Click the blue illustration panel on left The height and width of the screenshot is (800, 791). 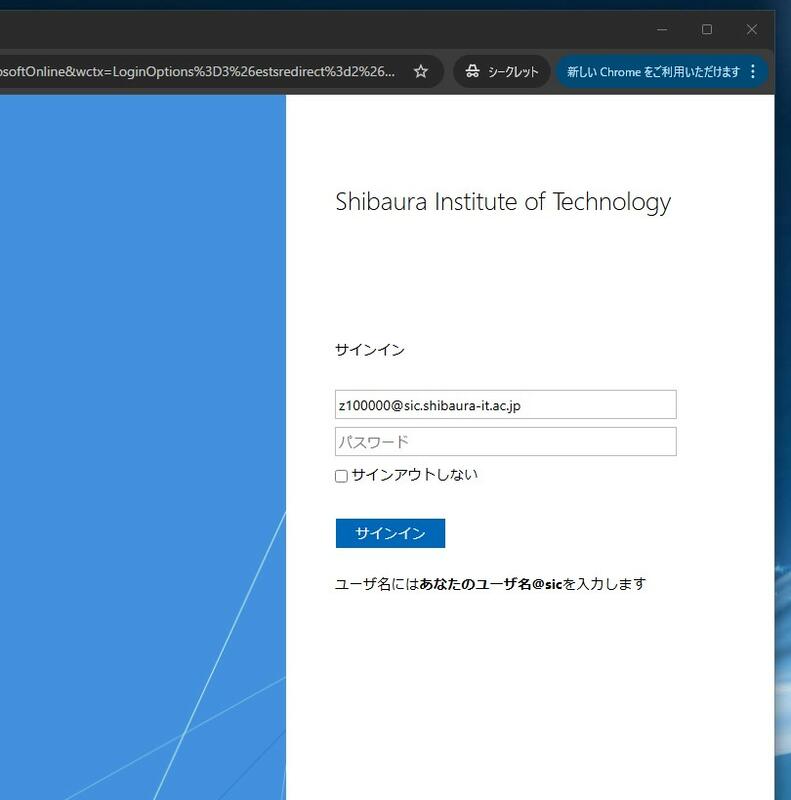pos(140,400)
